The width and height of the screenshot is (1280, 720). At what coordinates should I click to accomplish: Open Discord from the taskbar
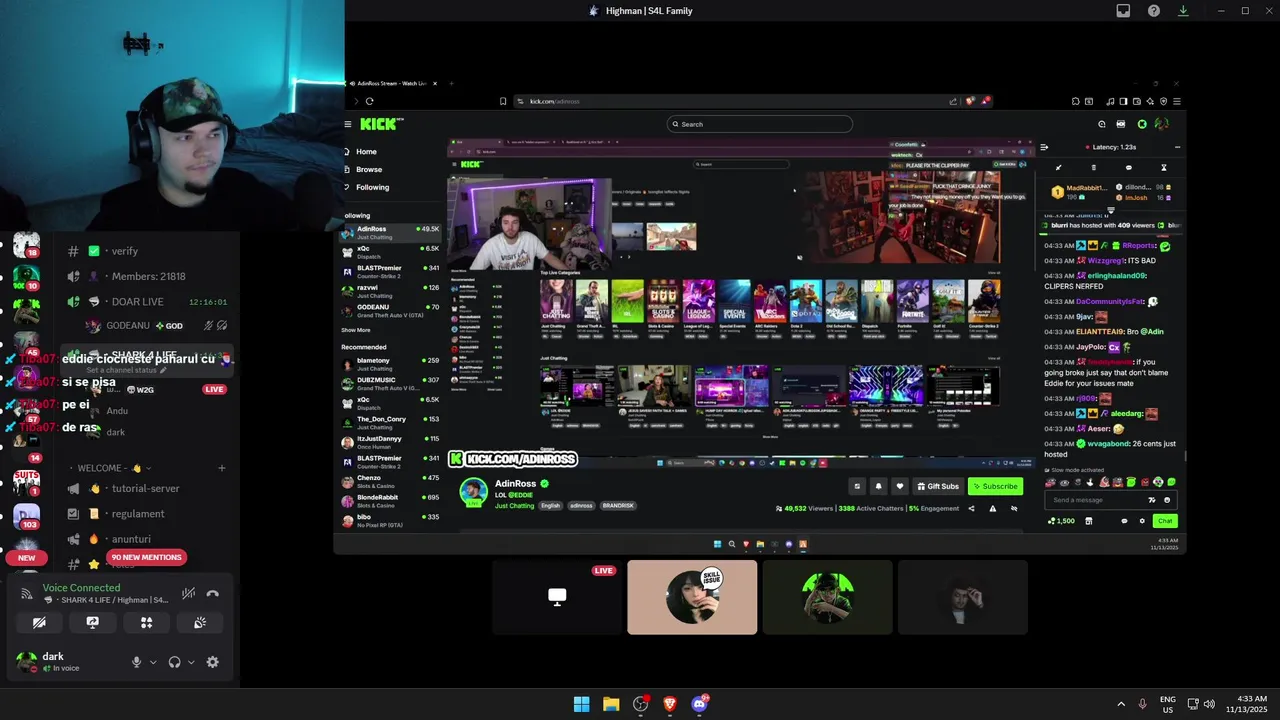coord(699,704)
